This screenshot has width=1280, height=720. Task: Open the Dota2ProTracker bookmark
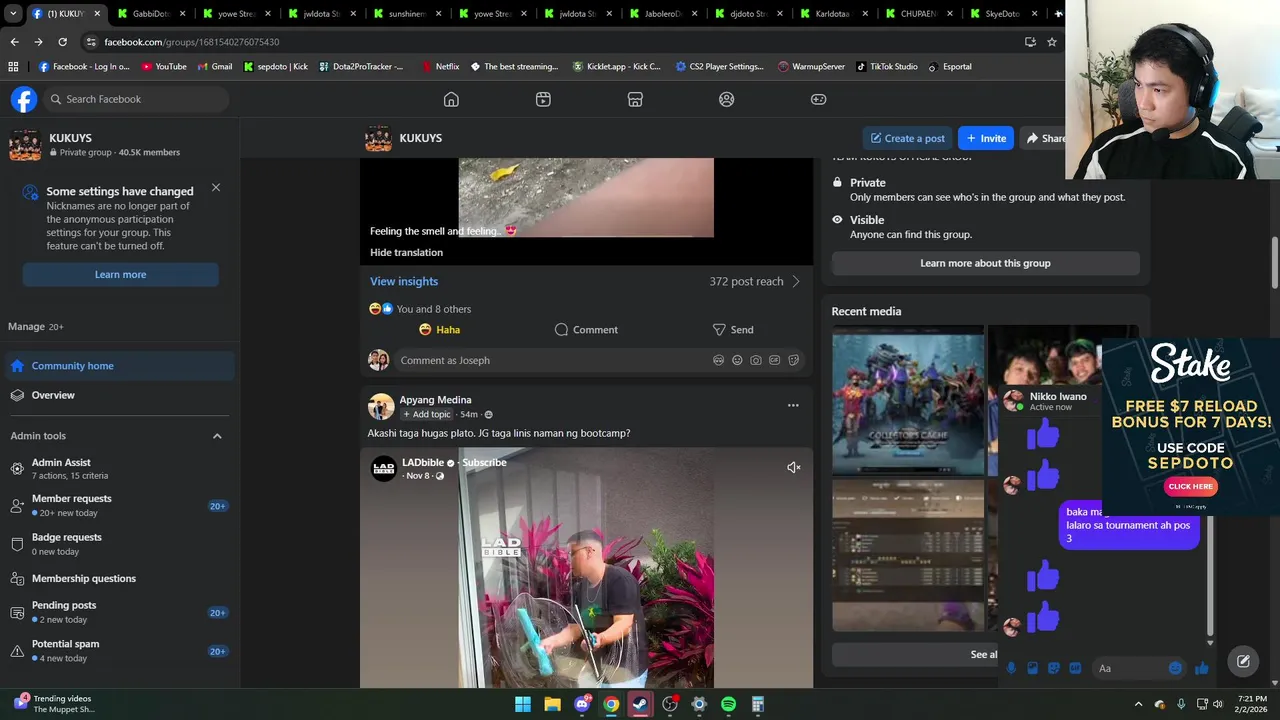(361, 67)
